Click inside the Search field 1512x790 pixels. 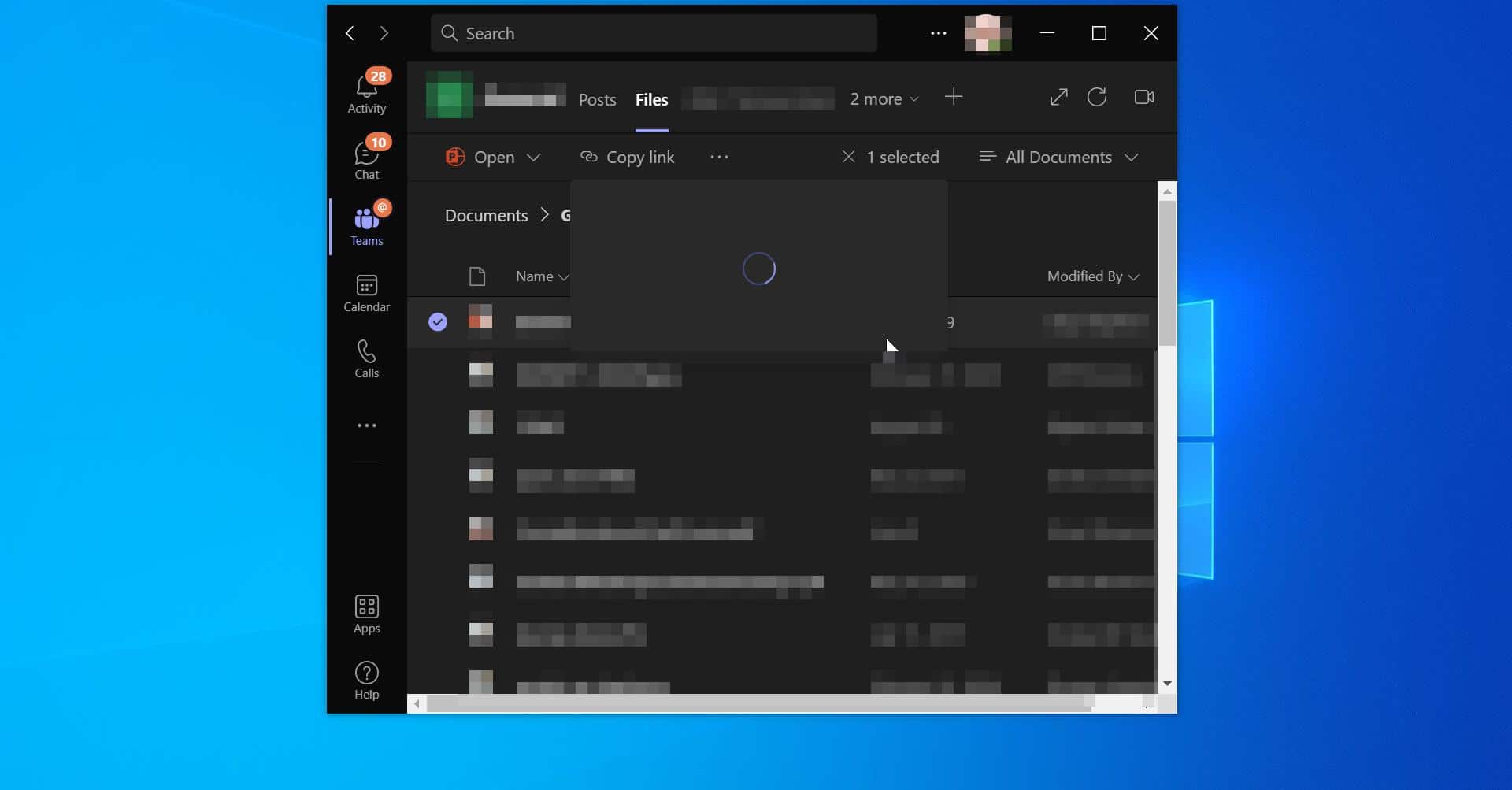pyautogui.click(x=654, y=33)
